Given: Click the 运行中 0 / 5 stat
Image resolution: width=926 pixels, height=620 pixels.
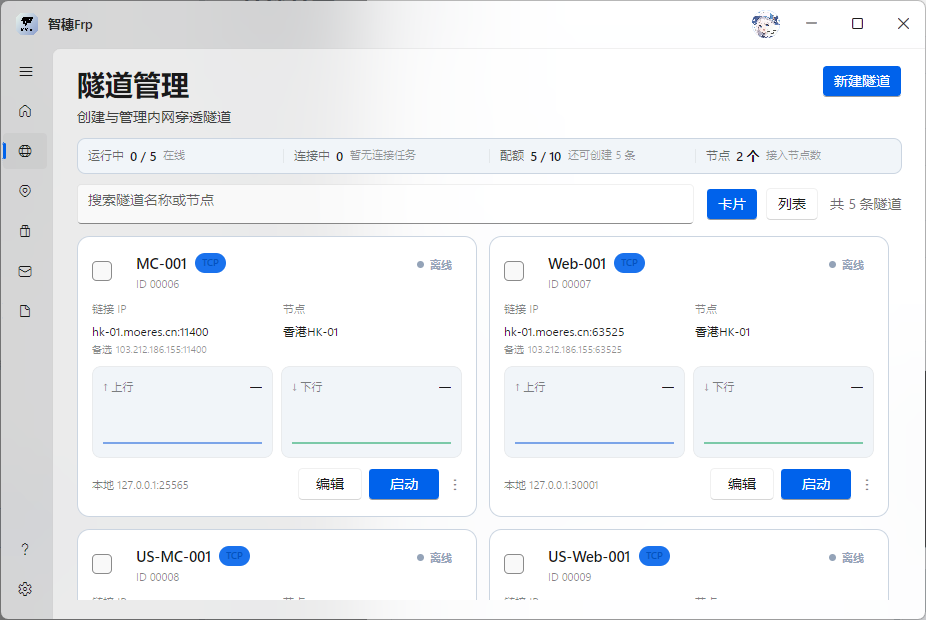Looking at the screenshot, I should (x=122, y=156).
